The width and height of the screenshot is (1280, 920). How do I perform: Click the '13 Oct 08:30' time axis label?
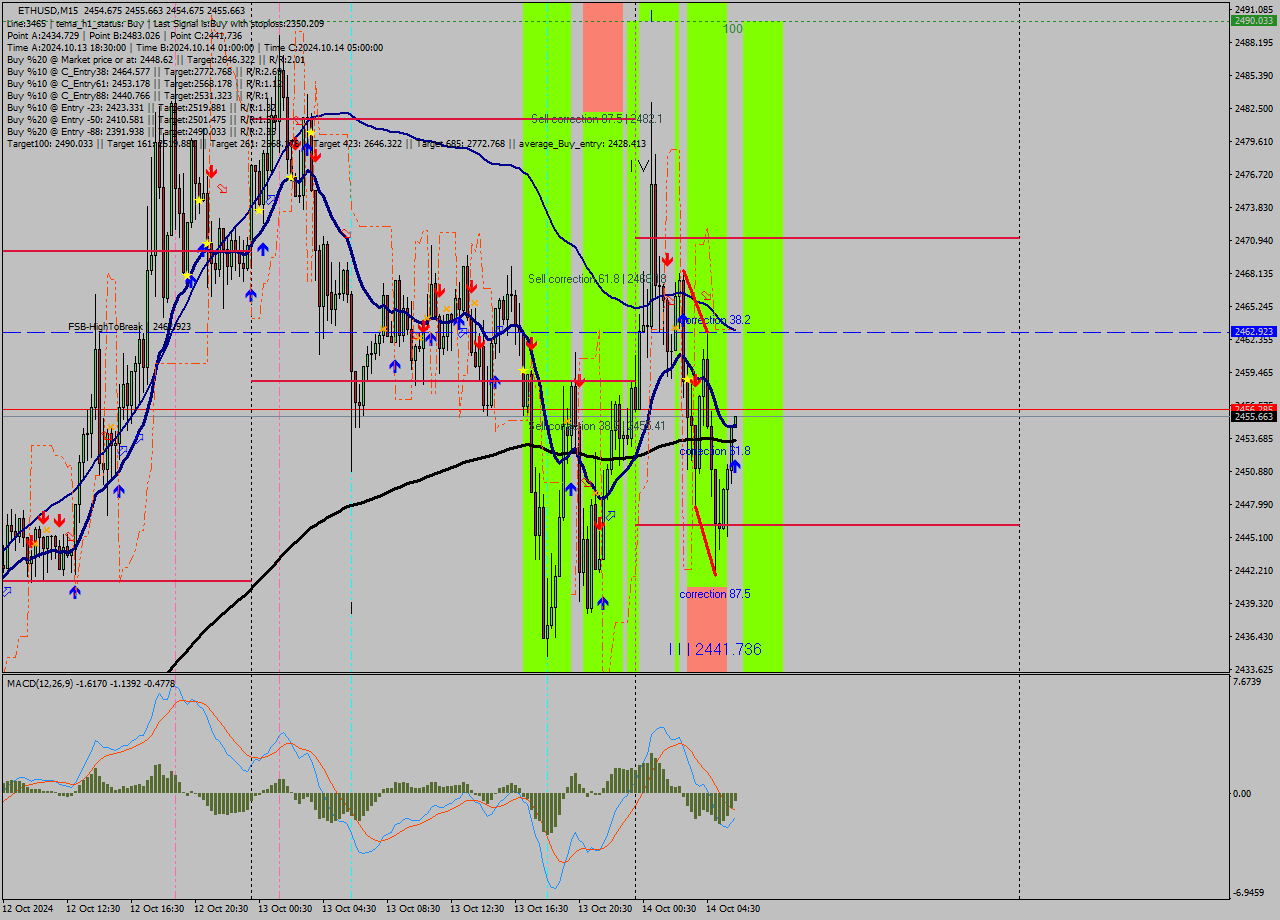tap(413, 909)
